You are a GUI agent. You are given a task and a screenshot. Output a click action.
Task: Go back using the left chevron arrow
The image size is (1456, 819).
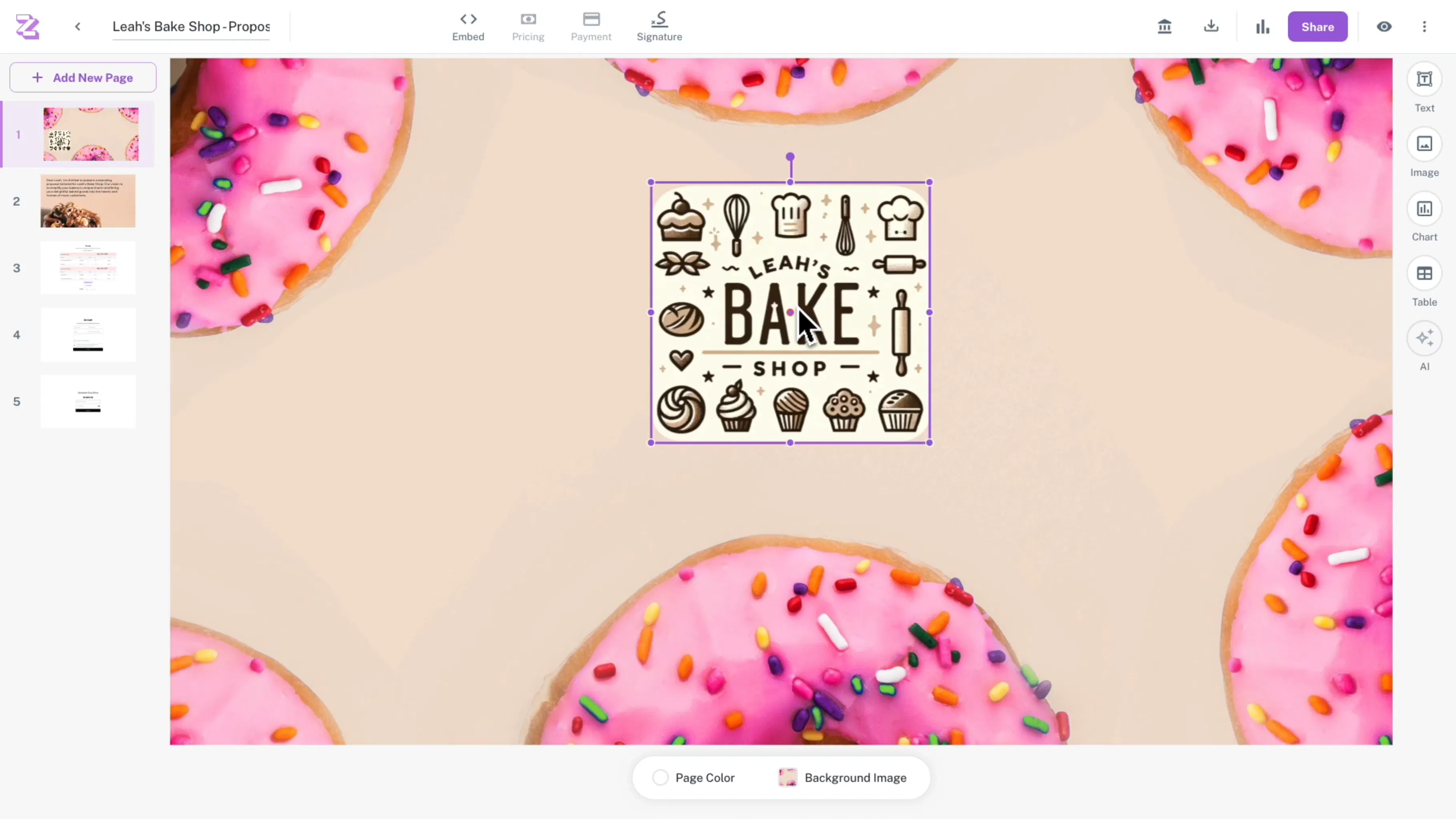tap(78, 26)
